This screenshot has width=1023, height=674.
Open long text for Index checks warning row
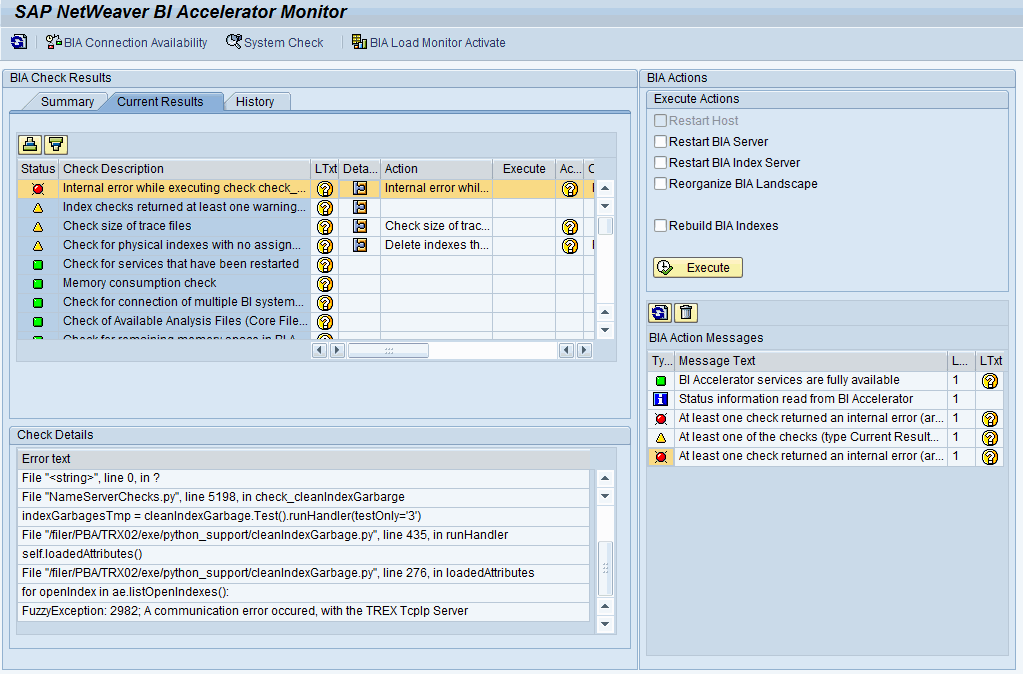click(x=325, y=207)
